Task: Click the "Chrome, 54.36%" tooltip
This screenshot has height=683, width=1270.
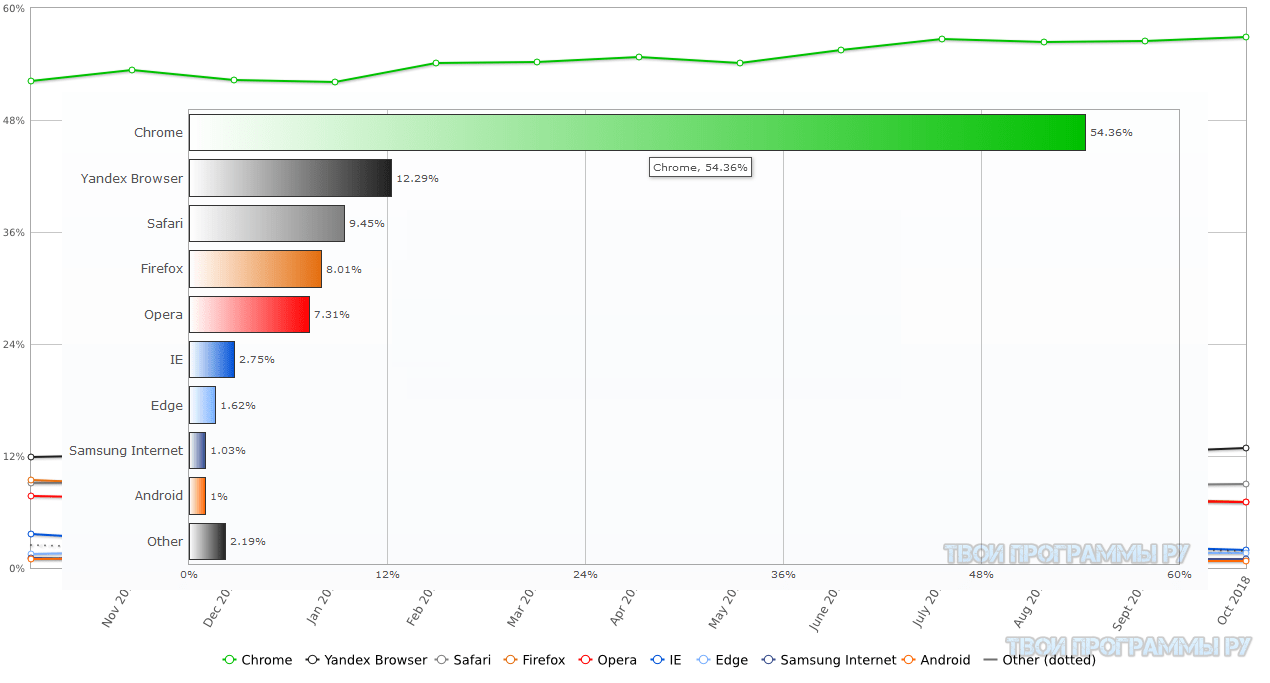Action: (x=700, y=167)
